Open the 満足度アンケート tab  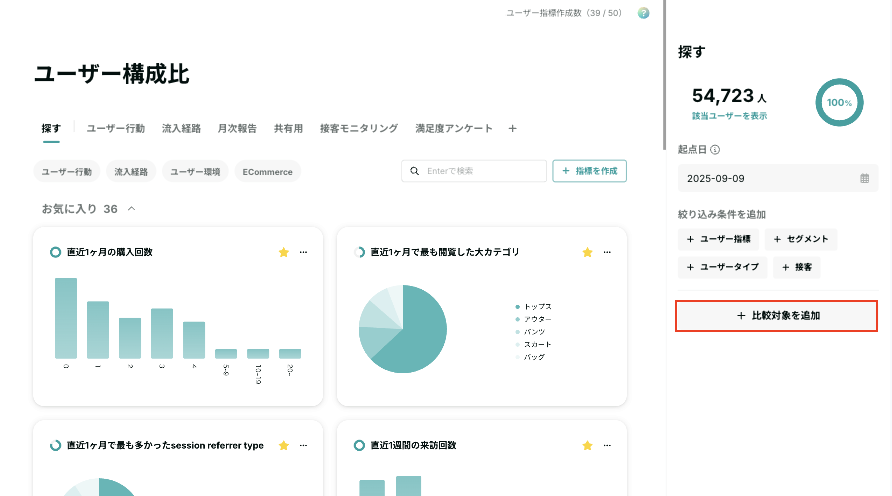coord(454,129)
